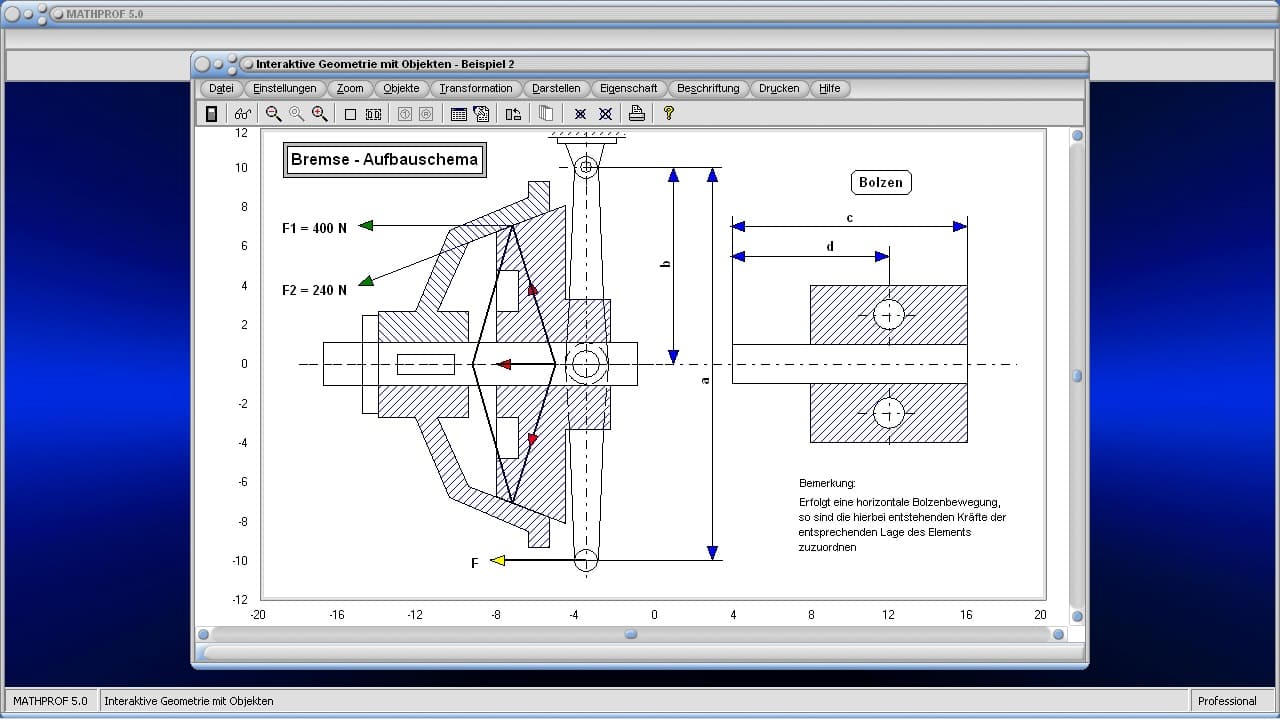Viewport: 1280px width, 720px height.
Task: Click the glasses view icon
Action: point(242,114)
